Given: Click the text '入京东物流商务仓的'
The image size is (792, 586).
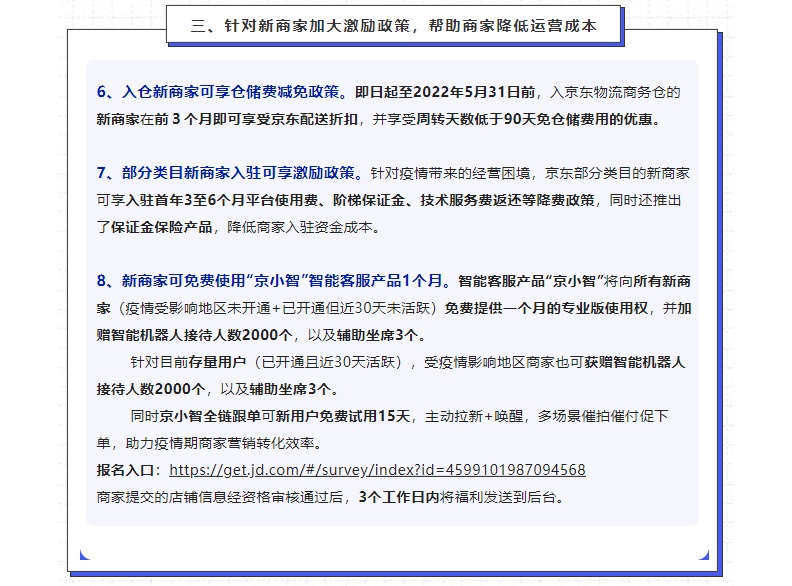Looking at the screenshot, I should [x=615, y=92].
